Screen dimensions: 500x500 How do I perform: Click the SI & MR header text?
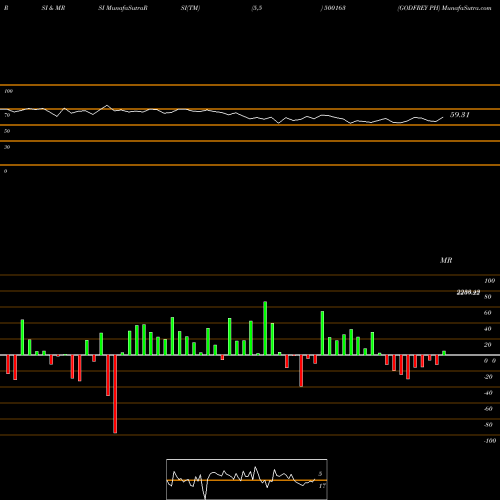[53, 8]
